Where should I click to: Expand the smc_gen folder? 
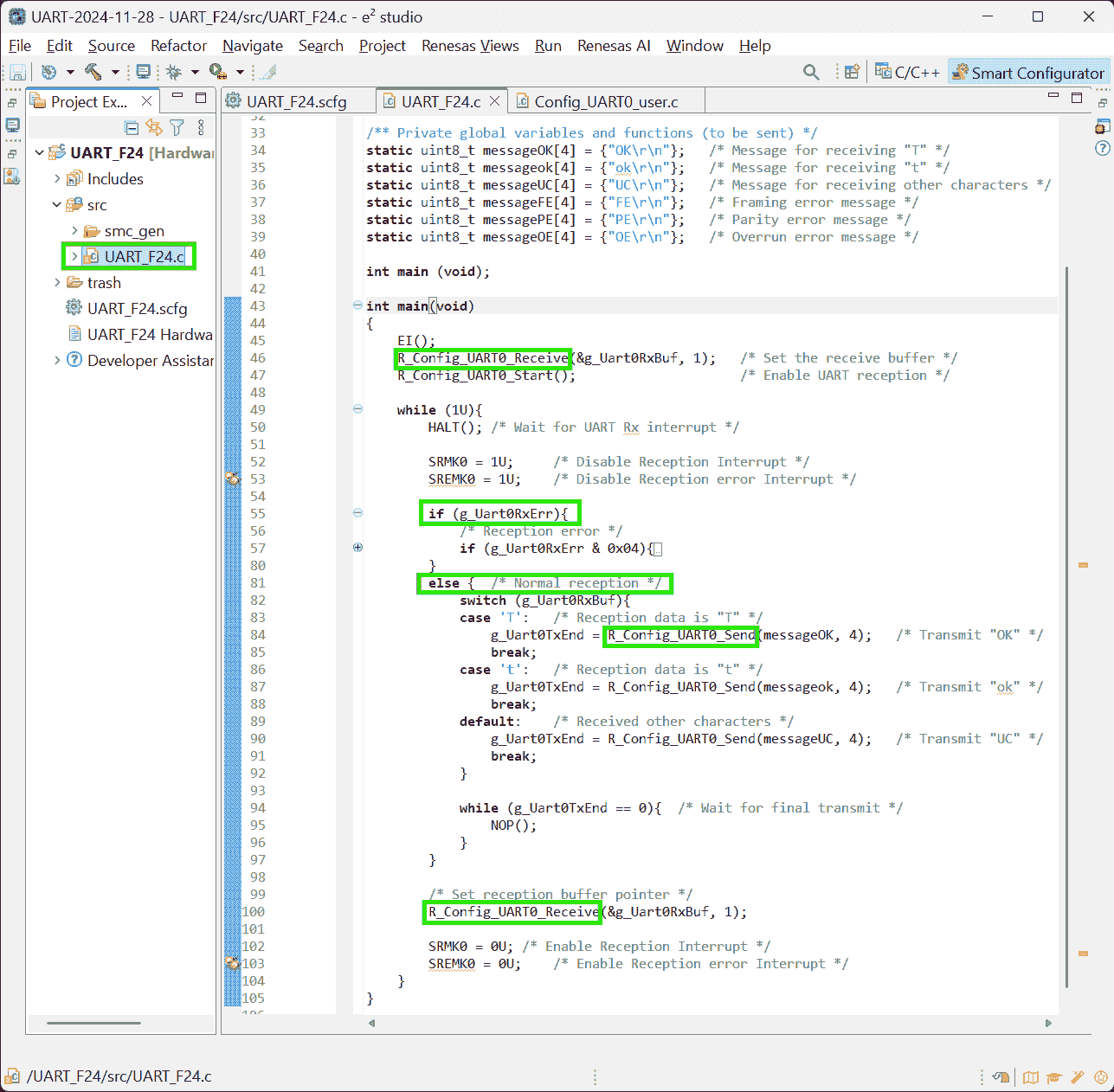coord(74,231)
